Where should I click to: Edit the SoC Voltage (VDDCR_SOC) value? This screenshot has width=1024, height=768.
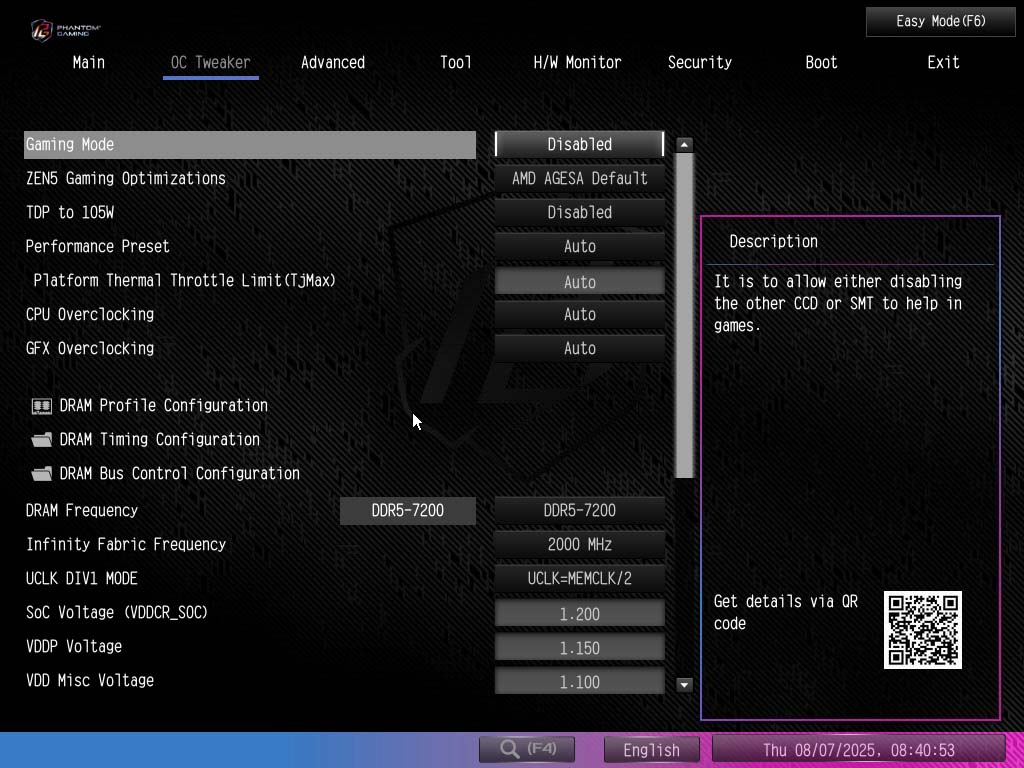pyautogui.click(x=578, y=612)
